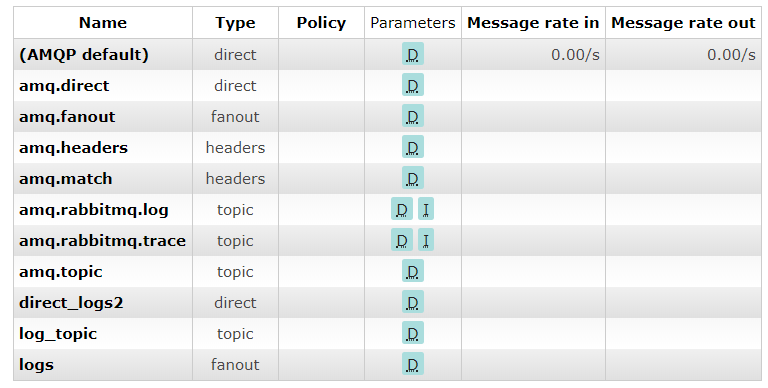Click the D badge for (AMQP default)
This screenshot has width=768, height=388.
click(x=412, y=54)
